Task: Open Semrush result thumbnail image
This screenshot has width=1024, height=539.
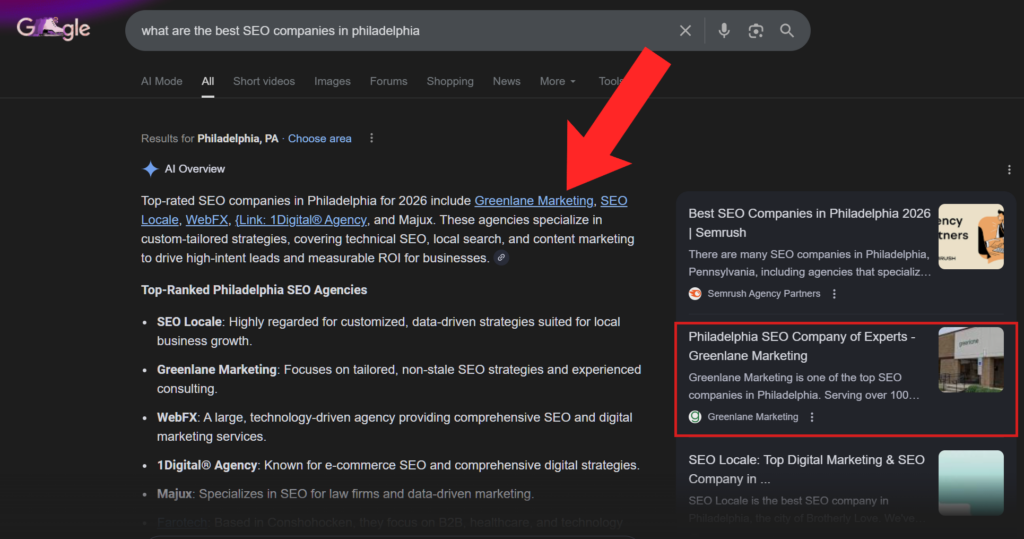Action: point(970,236)
